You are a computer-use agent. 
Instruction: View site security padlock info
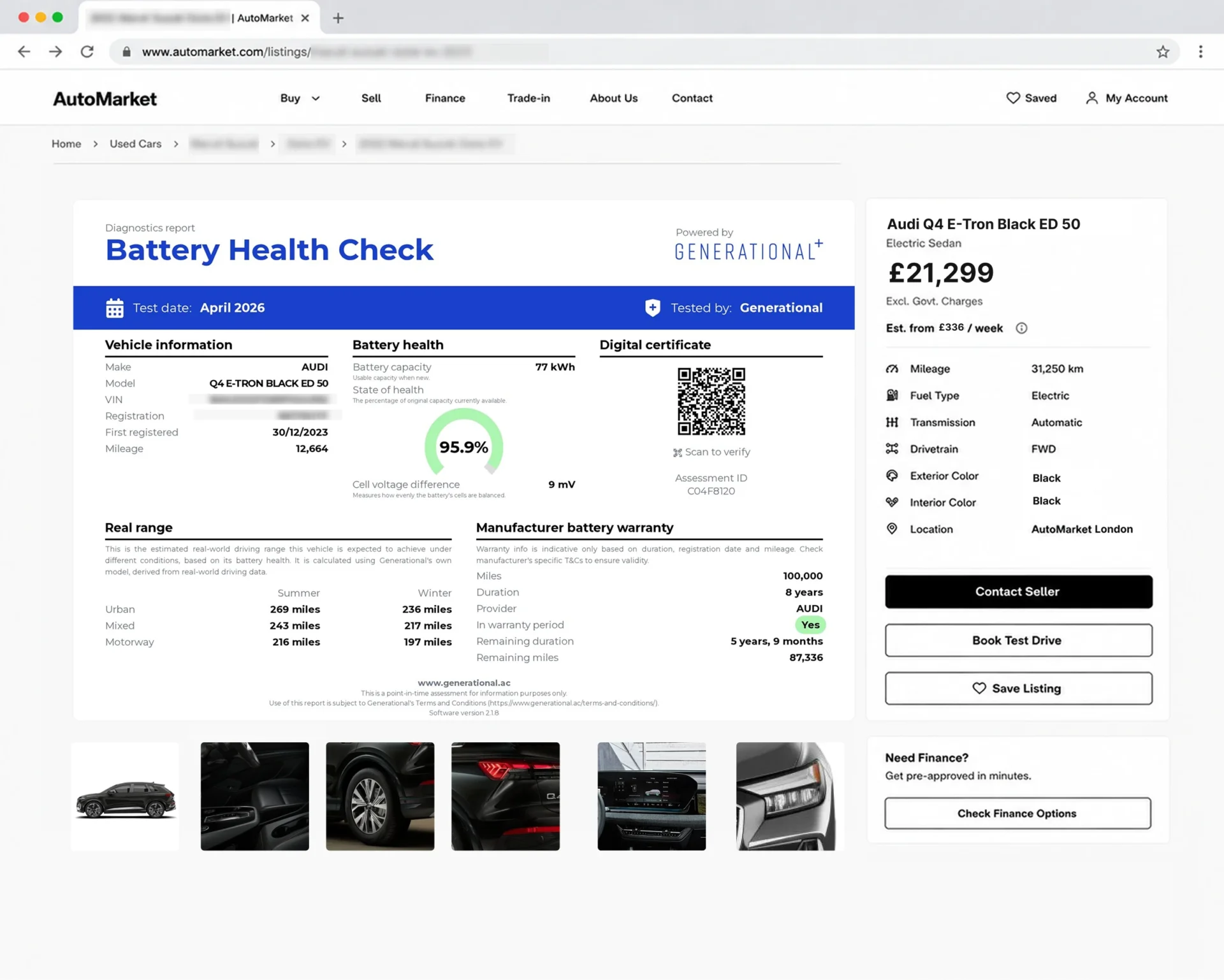click(126, 52)
